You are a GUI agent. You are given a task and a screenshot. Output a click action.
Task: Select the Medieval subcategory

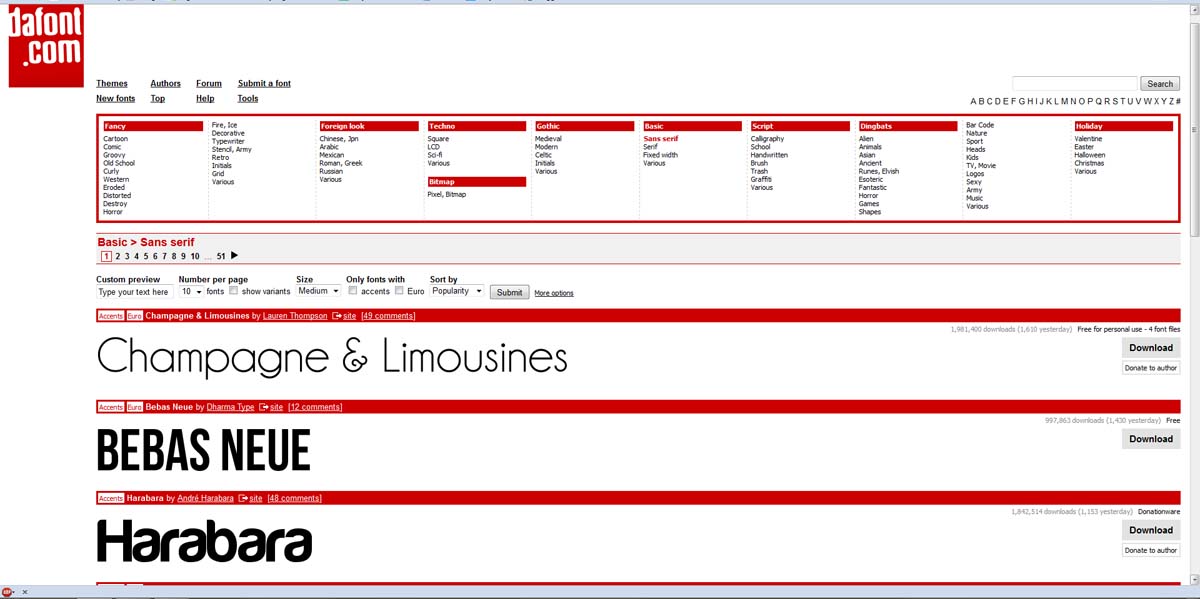point(548,139)
